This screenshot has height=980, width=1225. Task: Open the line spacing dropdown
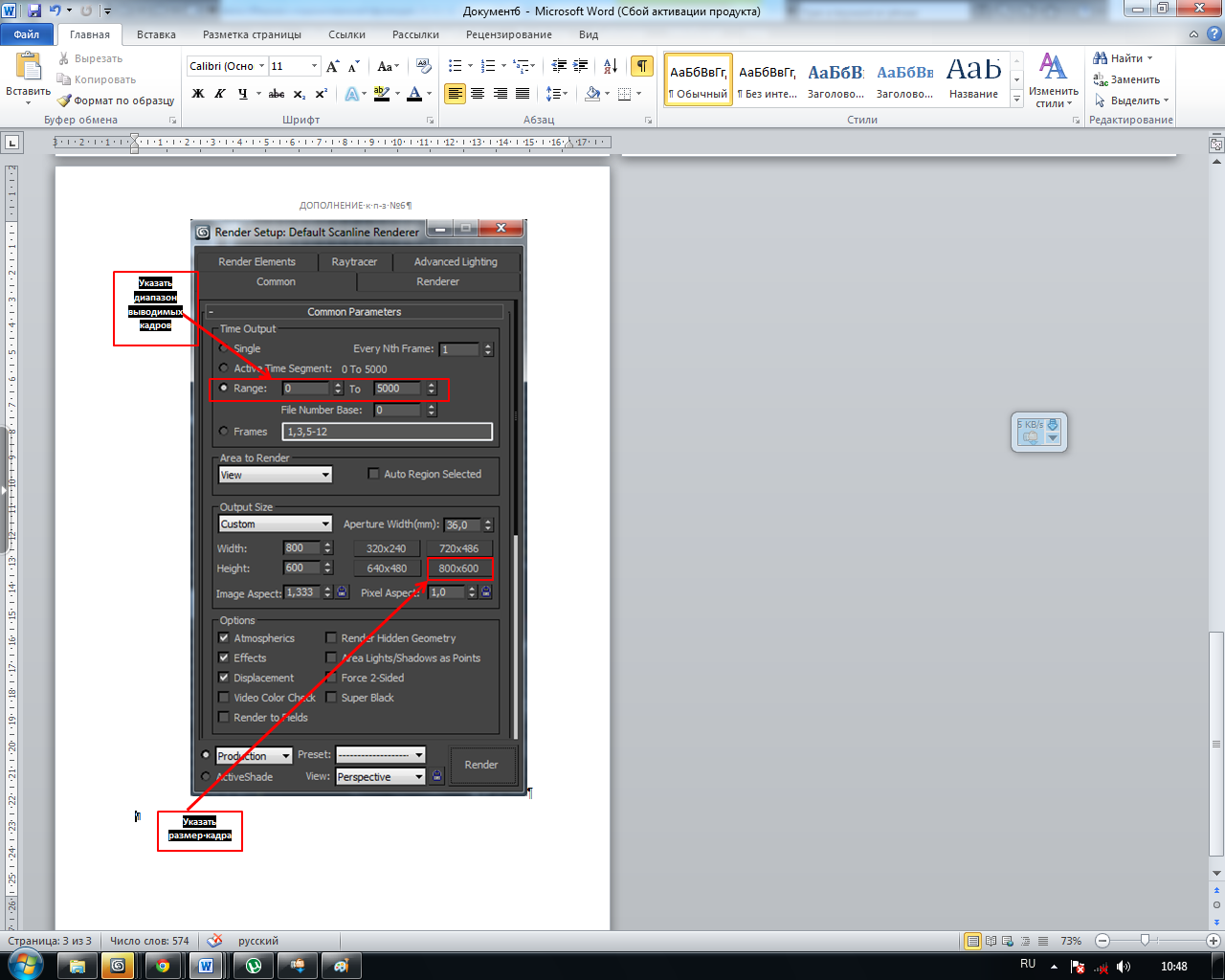[x=557, y=94]
